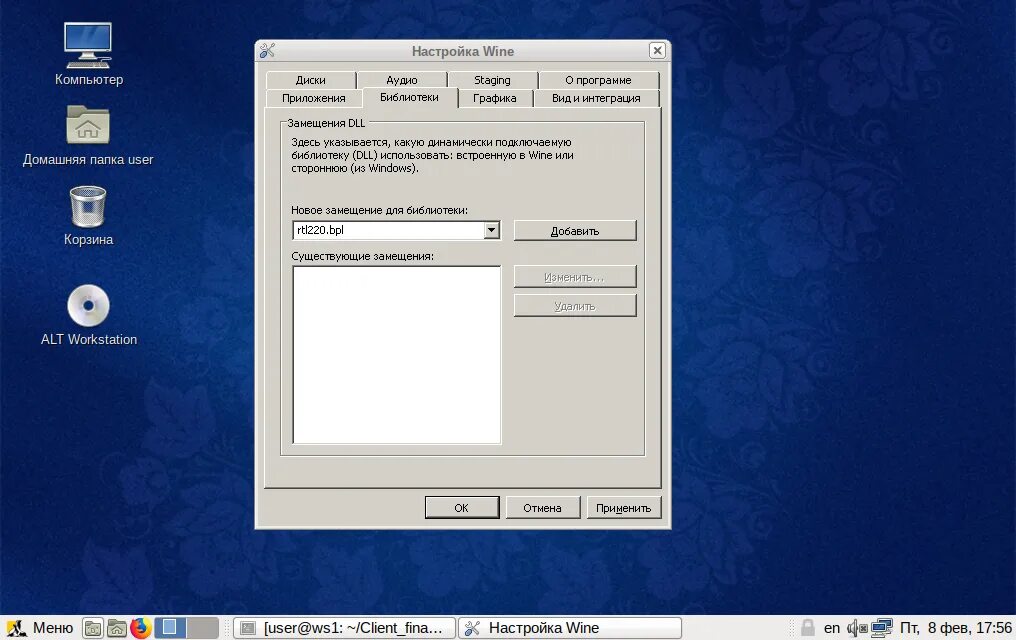Select Настройка Wine taskbar entry

point(570,628)
